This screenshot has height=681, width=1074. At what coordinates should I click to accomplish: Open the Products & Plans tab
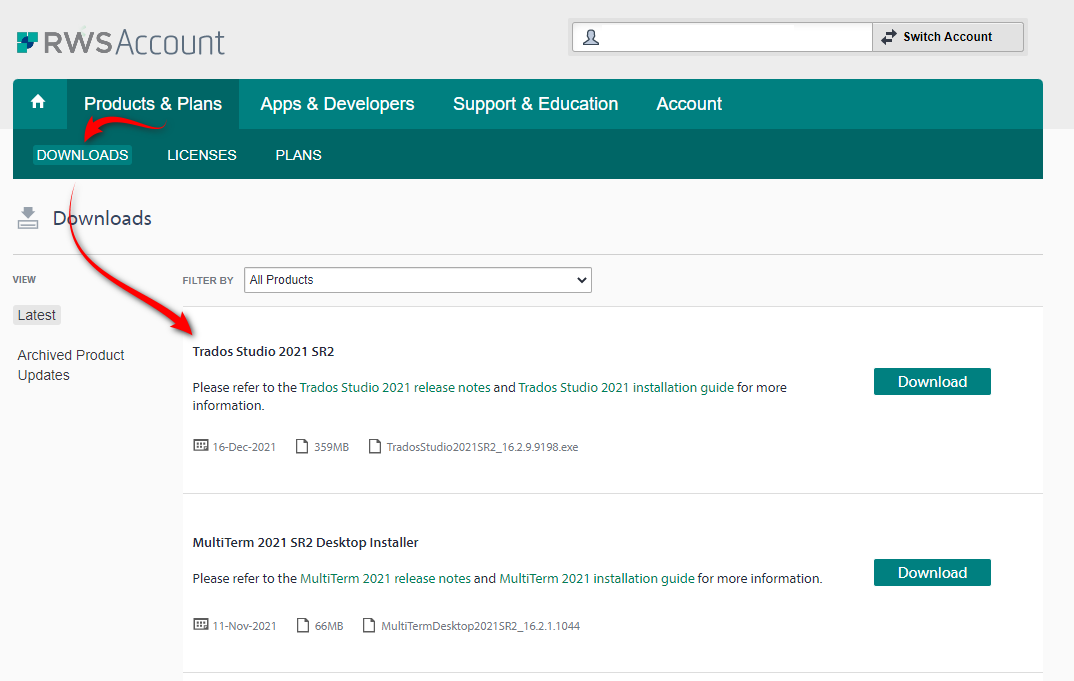coord(153,104)
